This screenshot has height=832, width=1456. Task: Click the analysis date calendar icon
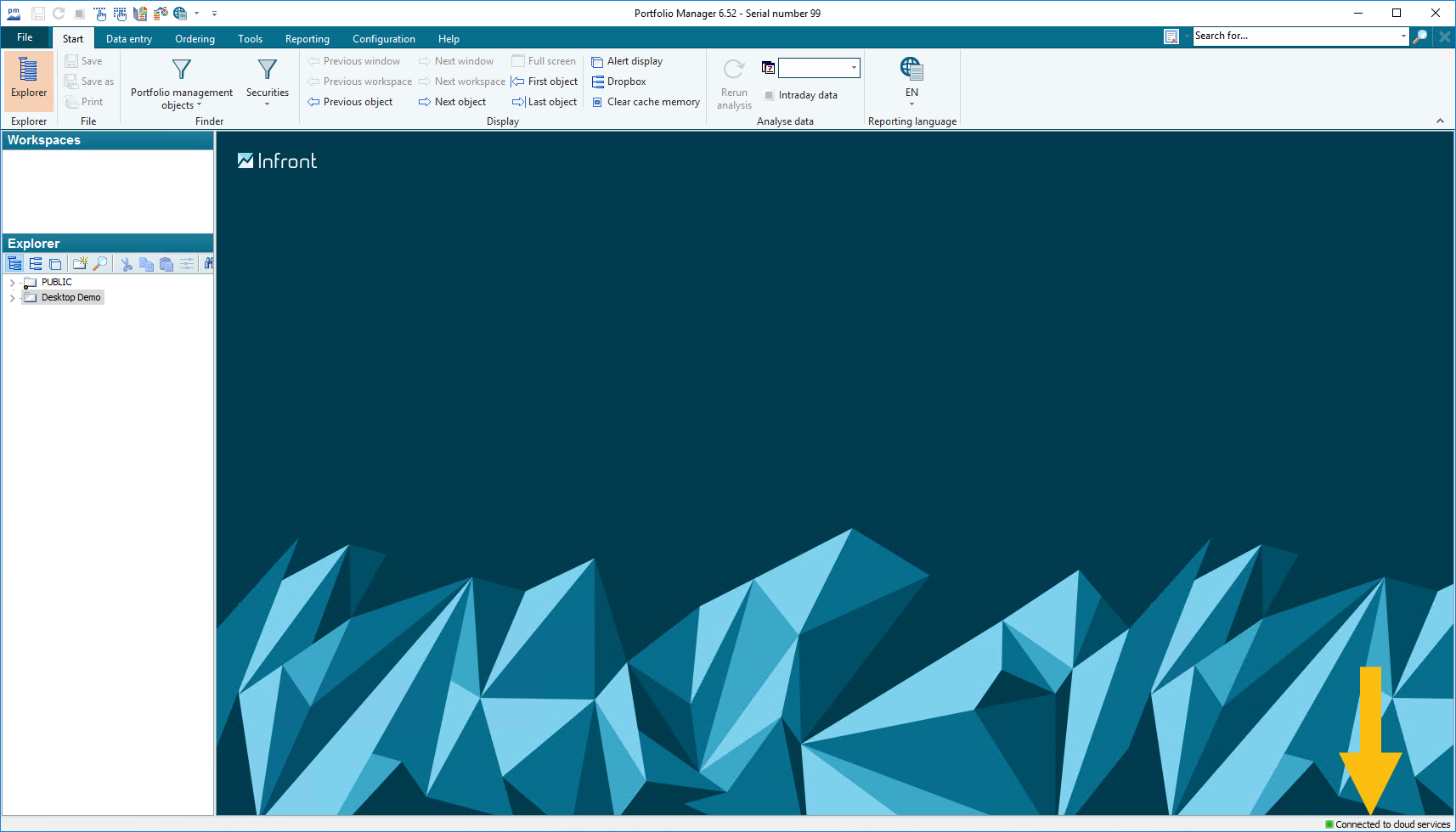click(768, 68)
